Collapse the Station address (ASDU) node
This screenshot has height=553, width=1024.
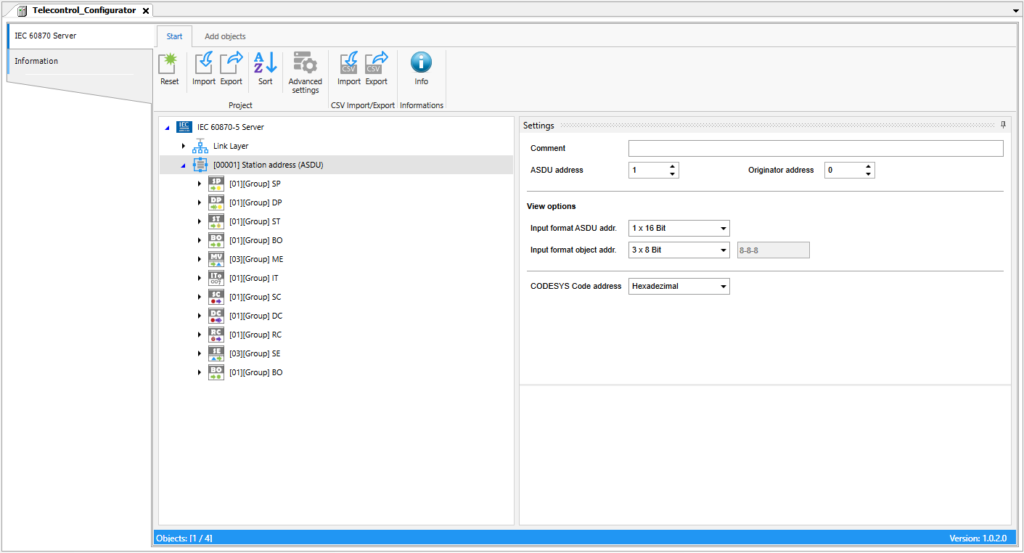point(183,165)
